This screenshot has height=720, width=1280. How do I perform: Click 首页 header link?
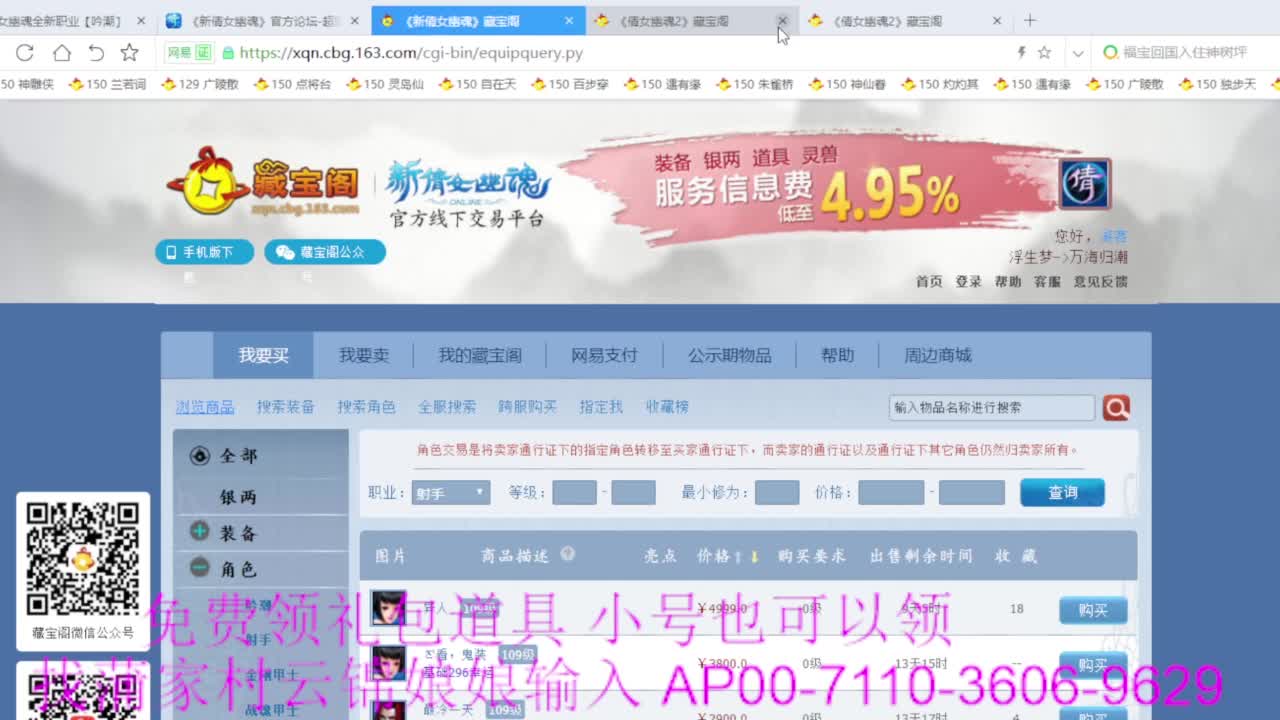click(929, 282)
